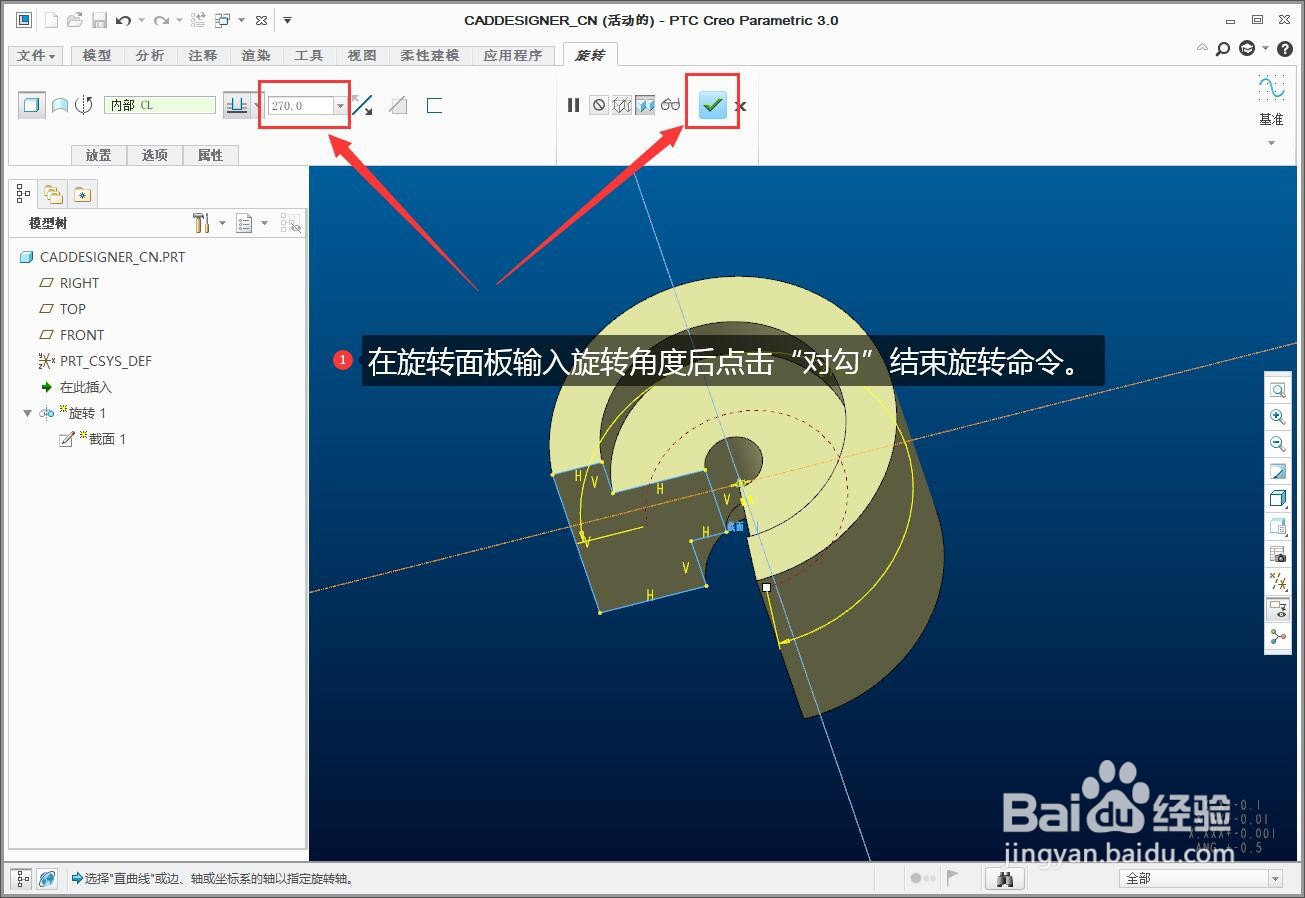Screen dimensions: 1305x898
Task: Enable the attached preview icon
Action: (645, 105)
